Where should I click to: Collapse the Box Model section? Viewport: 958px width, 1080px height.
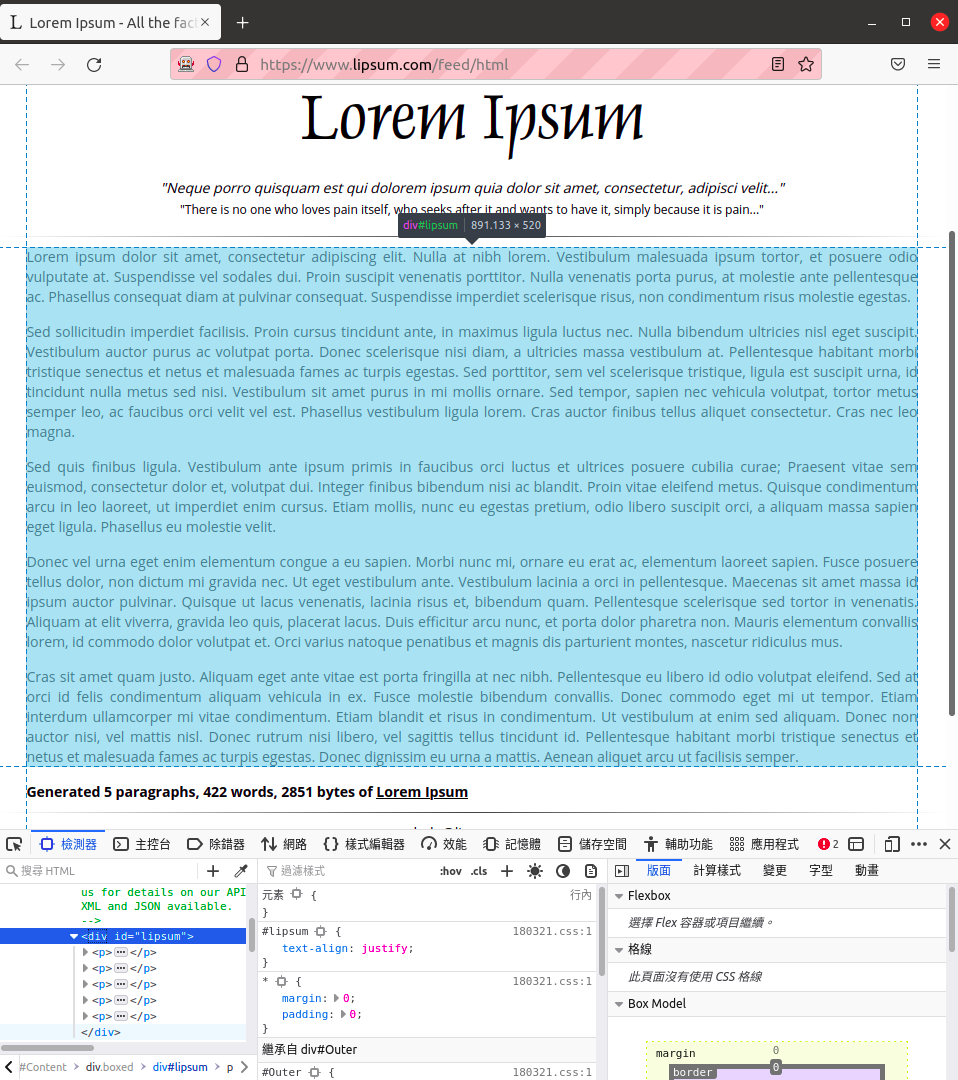(619, 1004)
